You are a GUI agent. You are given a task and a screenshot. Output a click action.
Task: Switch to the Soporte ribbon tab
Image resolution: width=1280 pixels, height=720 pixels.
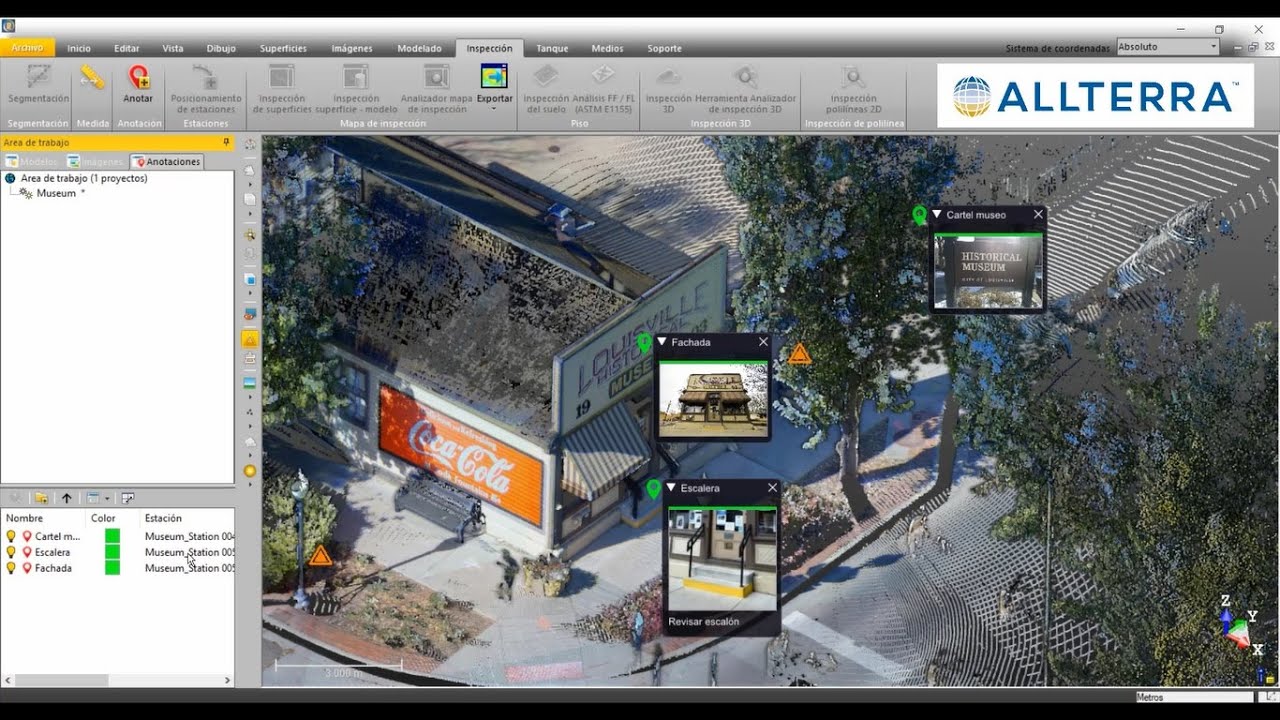click(664, 48)
